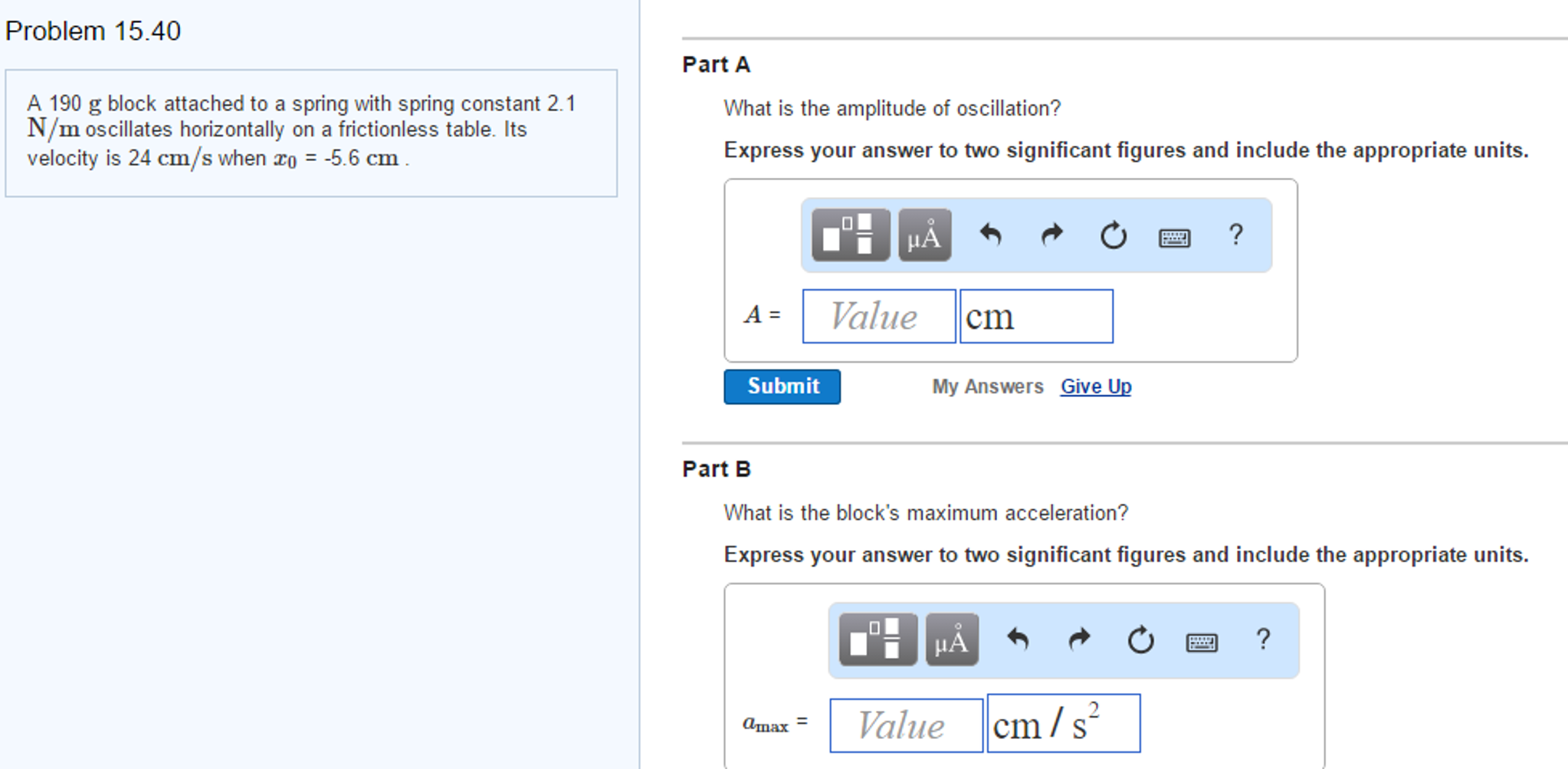The image size is (1568, 769).
Task: Undo the last entry in Part A
Action: (x=991, y=235)
